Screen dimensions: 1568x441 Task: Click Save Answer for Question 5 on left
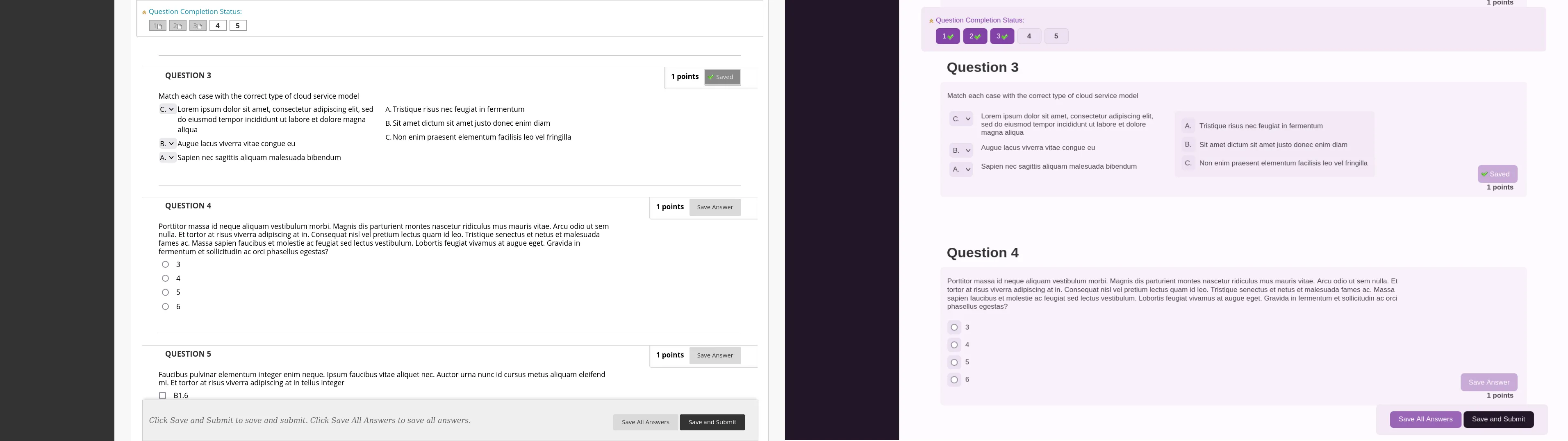[715, 355]
